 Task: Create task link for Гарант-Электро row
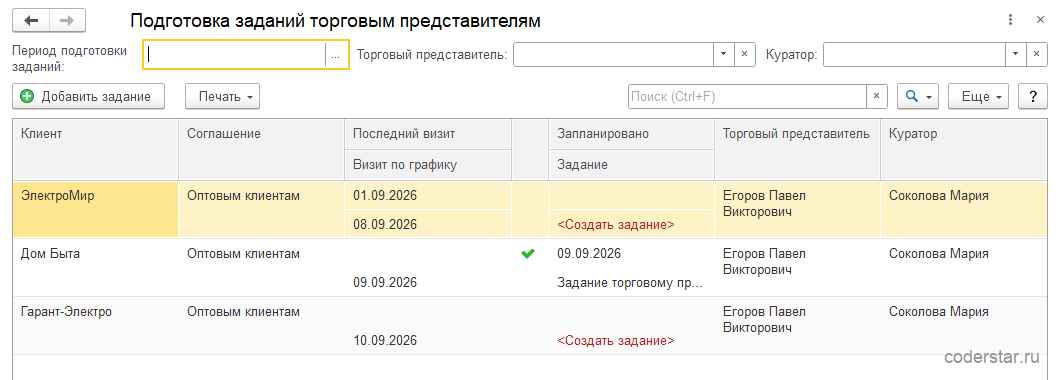616,340
